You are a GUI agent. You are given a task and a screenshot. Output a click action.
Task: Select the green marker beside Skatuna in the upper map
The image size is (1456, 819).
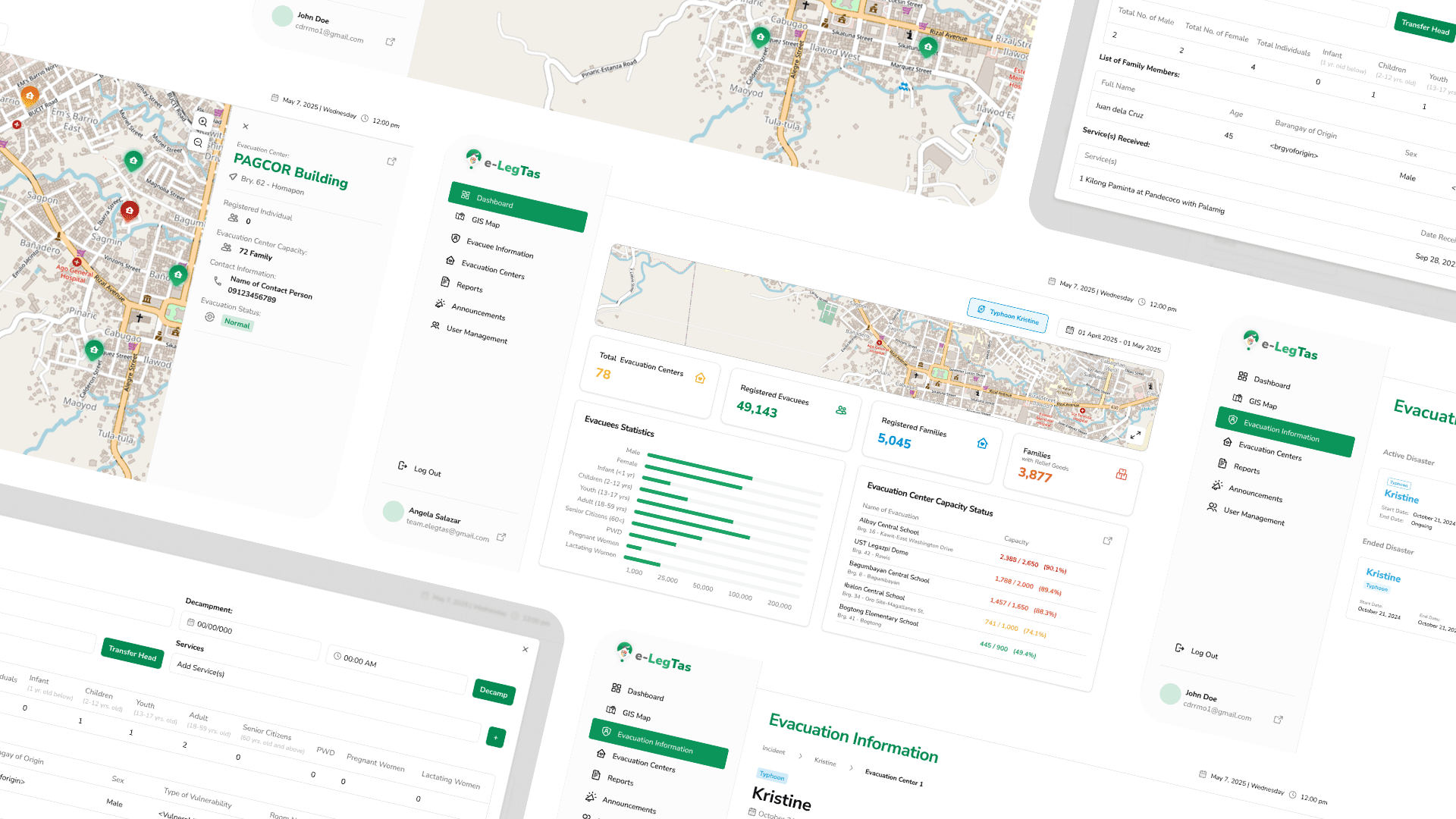click(x=928, y=47)
